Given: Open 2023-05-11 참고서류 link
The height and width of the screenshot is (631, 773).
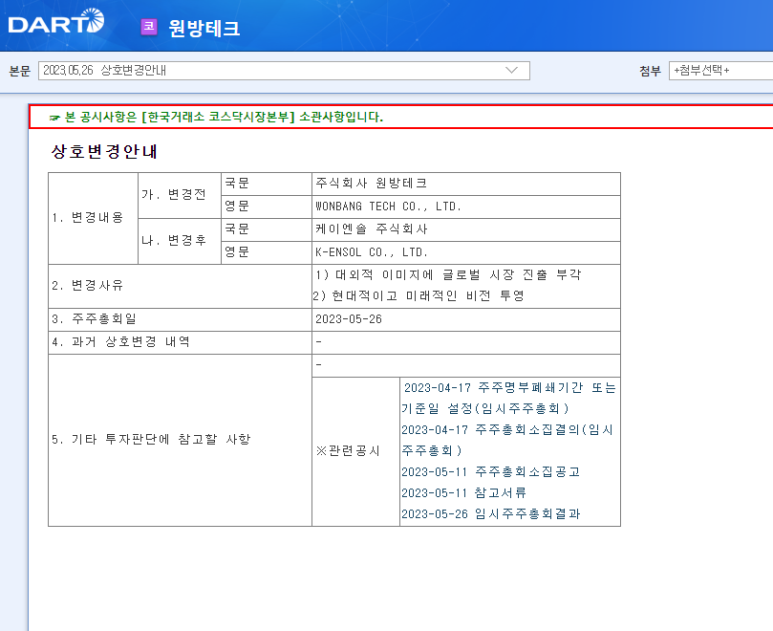Looking at the screenshot, I should [x=464, y=492].
